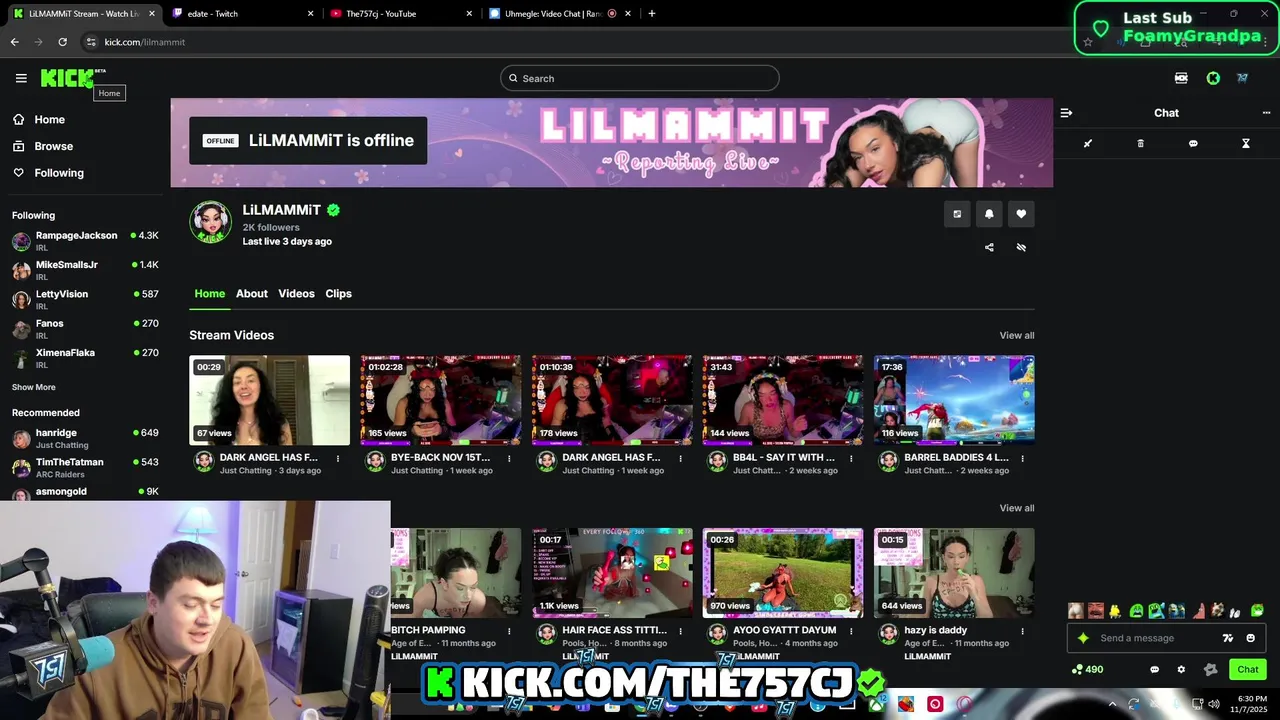Focus the Search box
Image resolution: width=1280 pixels, height=720 pixels.
coord(640,78)
